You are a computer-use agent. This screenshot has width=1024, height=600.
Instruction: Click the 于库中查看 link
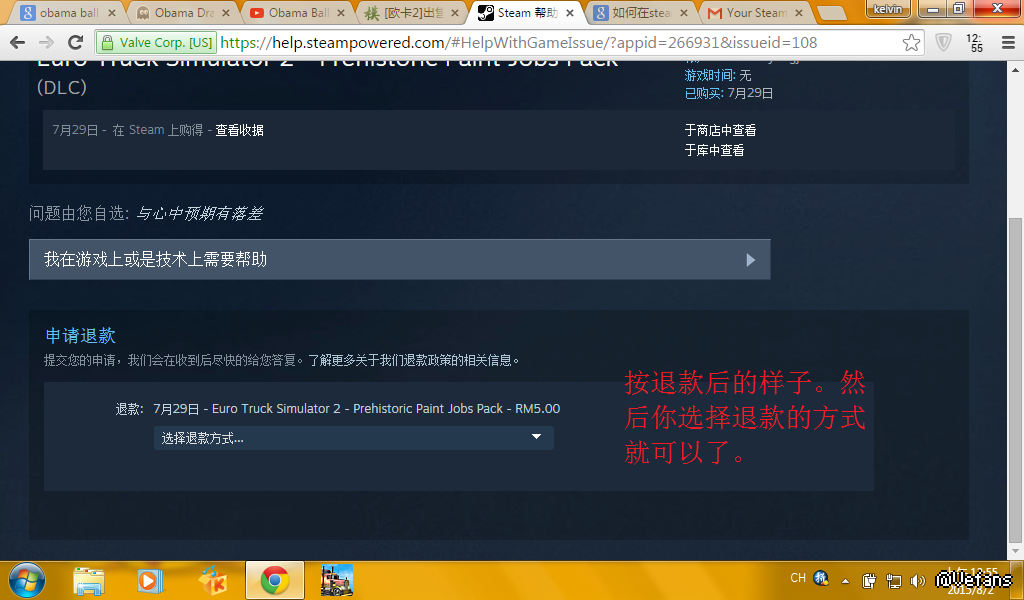[x=714, y=150]
